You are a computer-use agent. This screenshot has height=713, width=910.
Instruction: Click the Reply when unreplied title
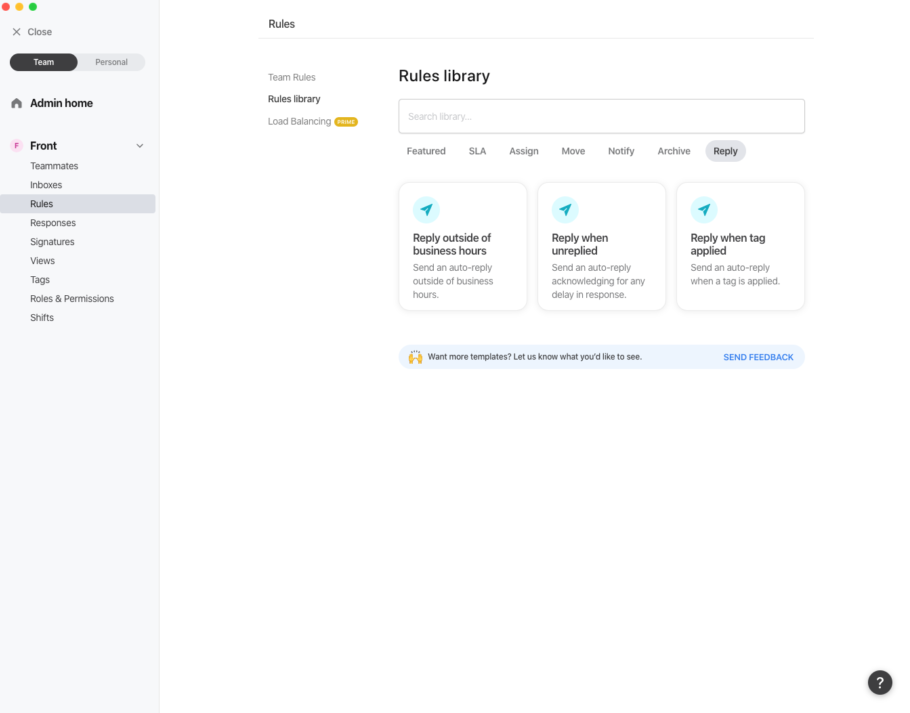[x=580, y=244]
